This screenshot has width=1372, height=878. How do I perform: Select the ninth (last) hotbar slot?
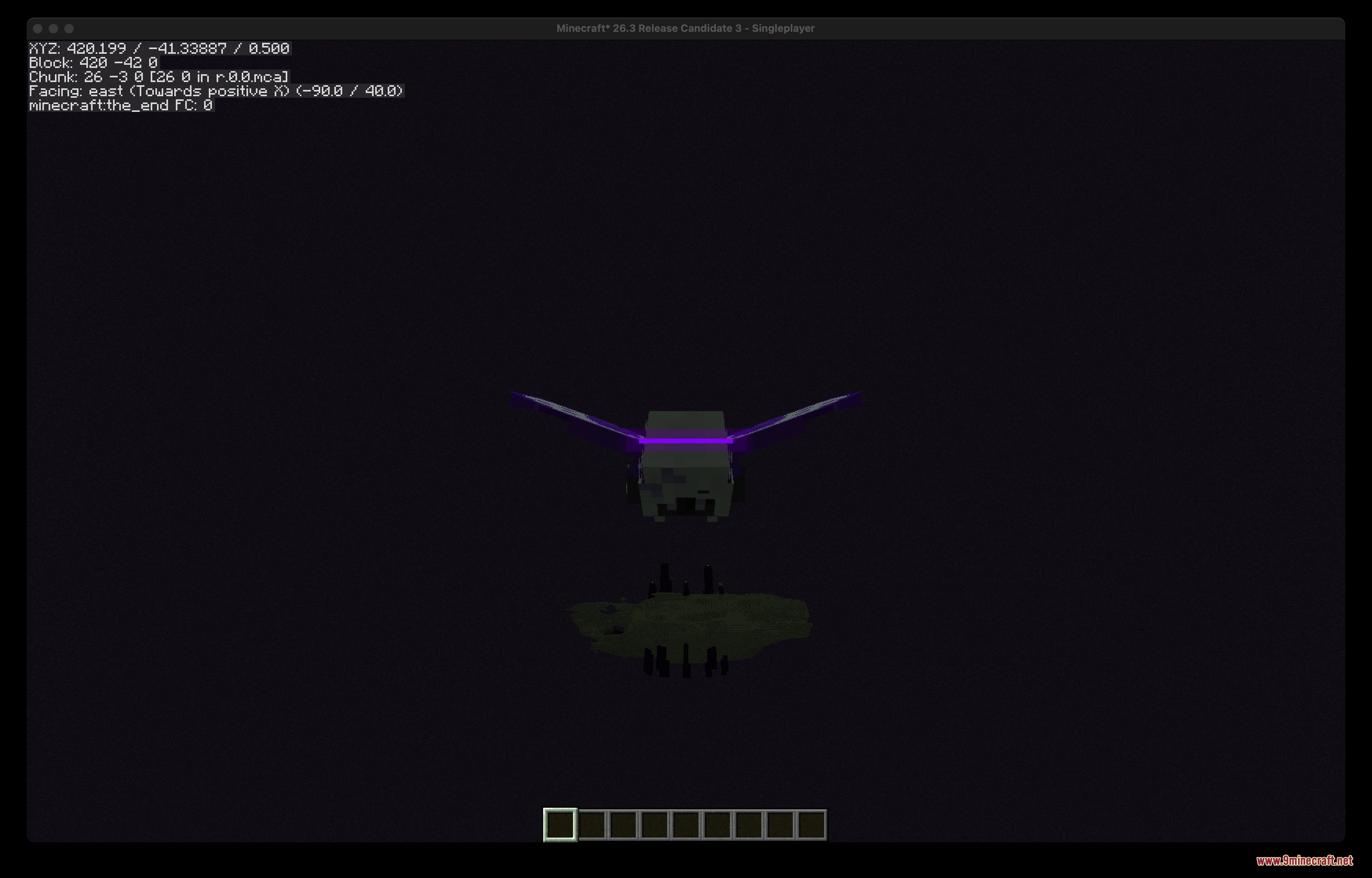click(811, 825)
